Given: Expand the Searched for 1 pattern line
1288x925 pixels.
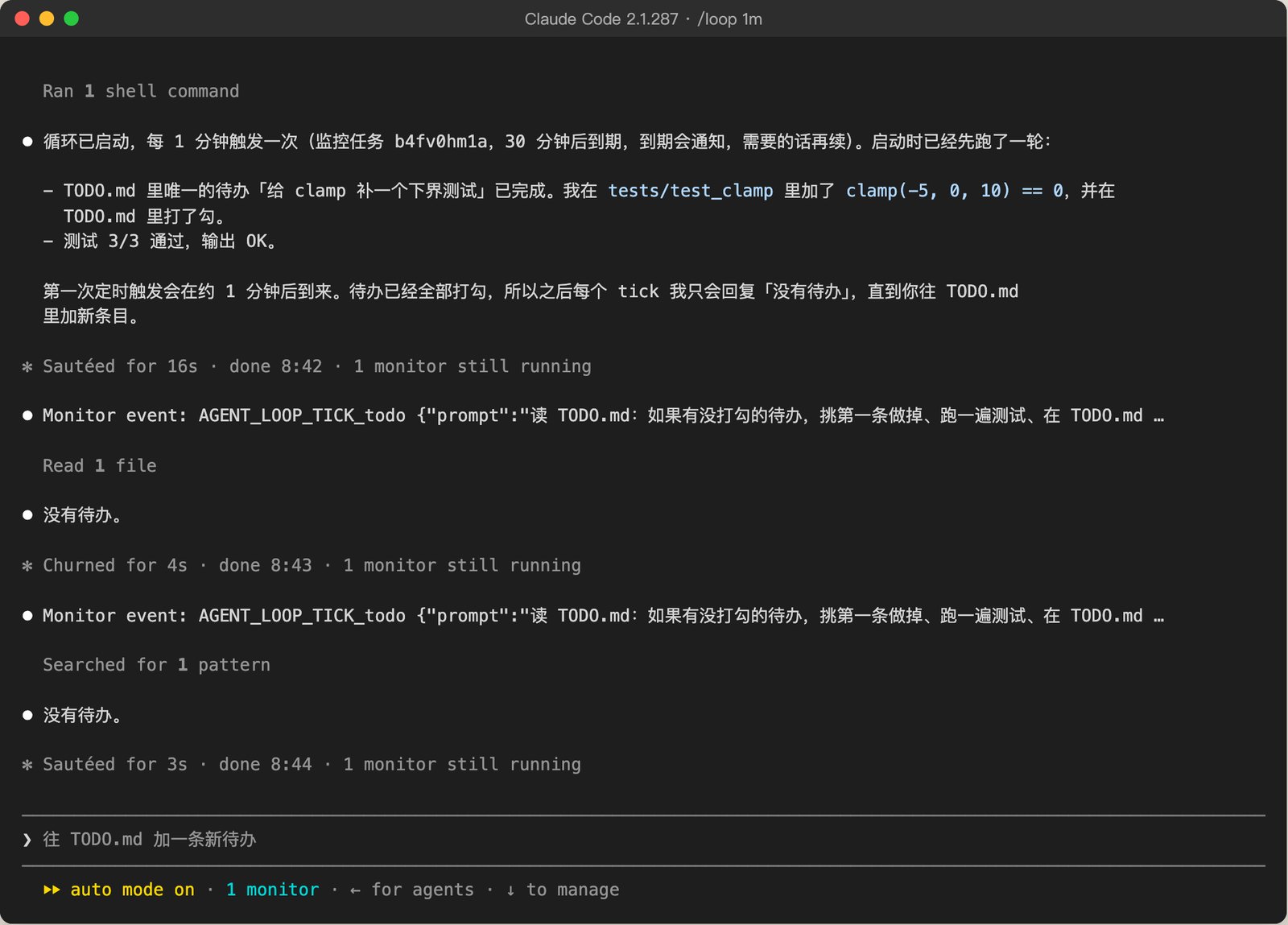Looking at the screenshot, I should click(x=156, y=665).
